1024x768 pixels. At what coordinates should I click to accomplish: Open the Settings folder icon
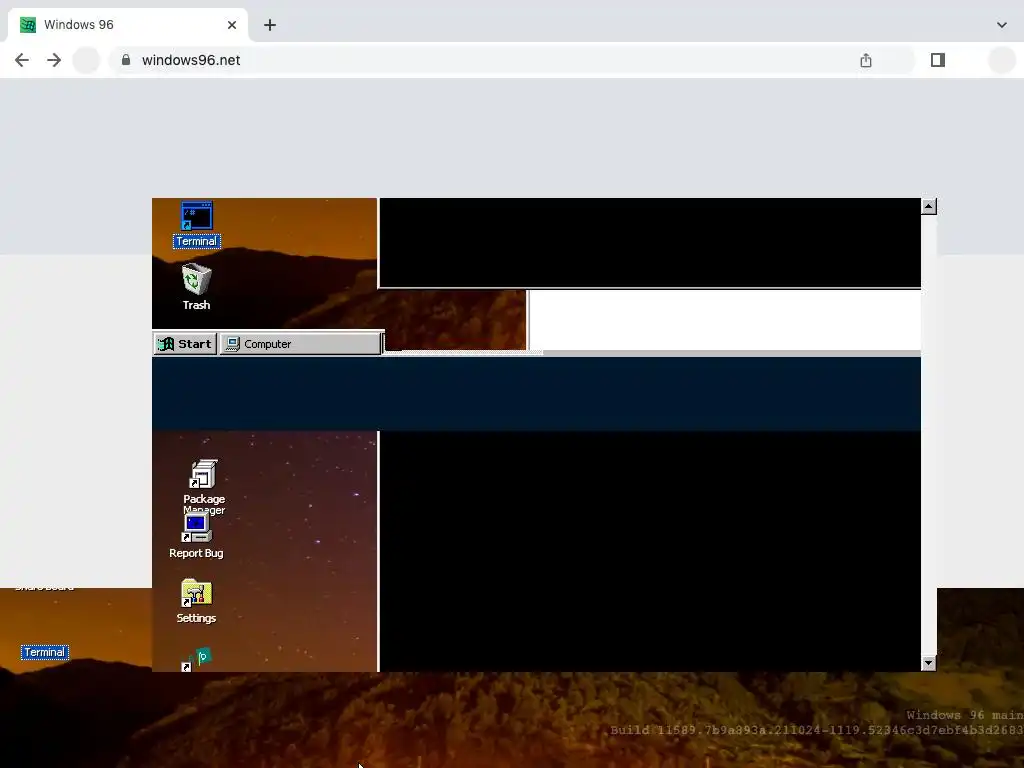coord(196,601)
